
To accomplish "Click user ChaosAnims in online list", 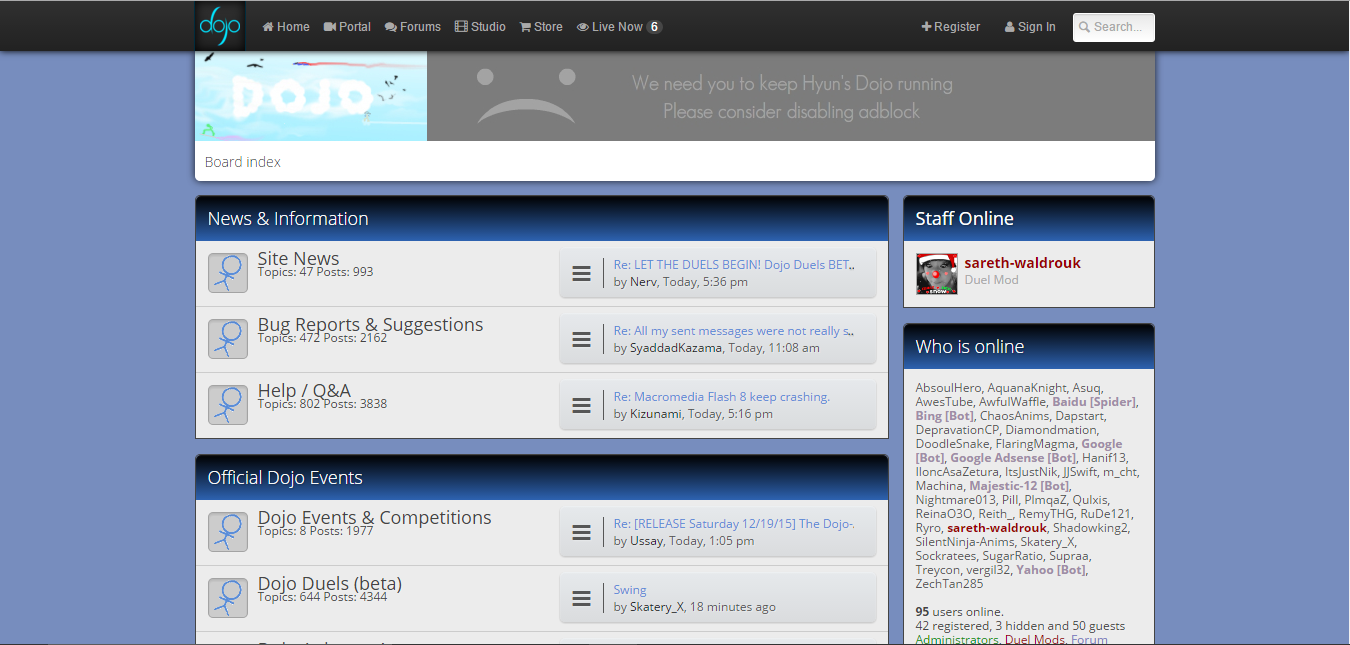I will (1014, 416).
